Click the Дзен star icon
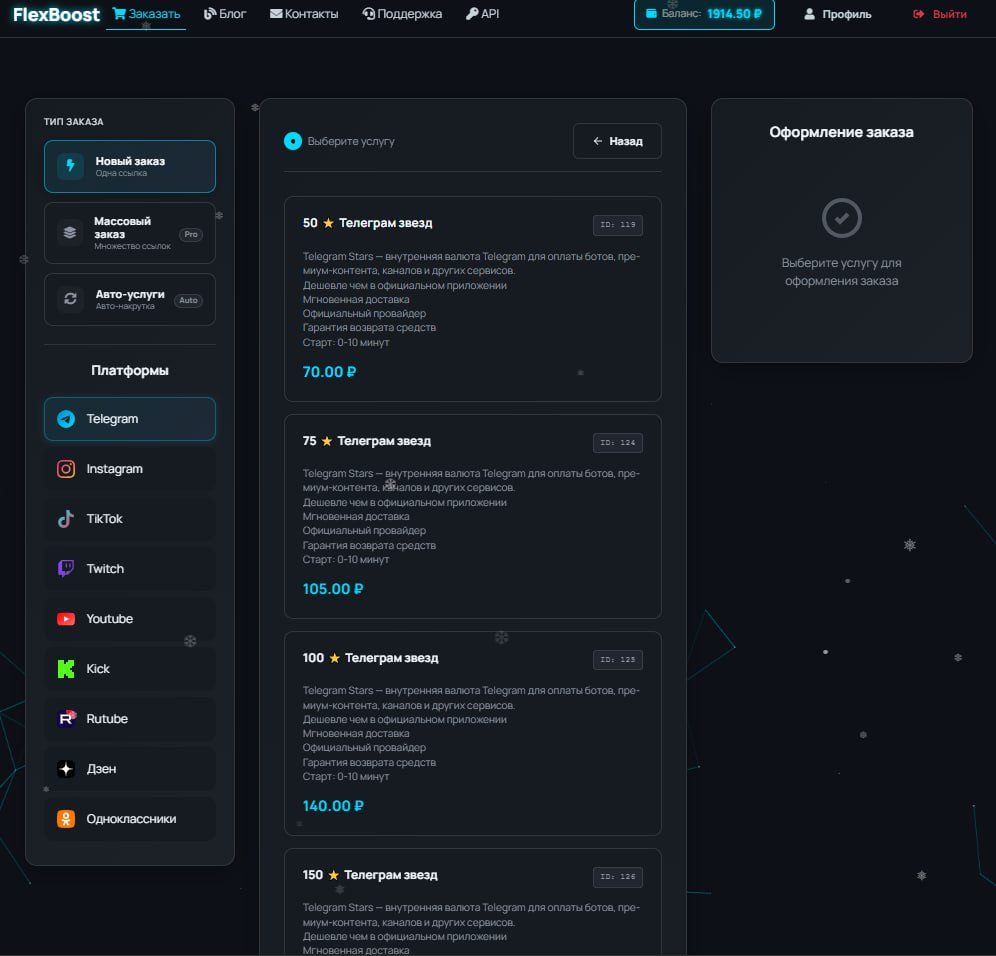The width and height of the screenshot is (996, 956). [66, 769]
